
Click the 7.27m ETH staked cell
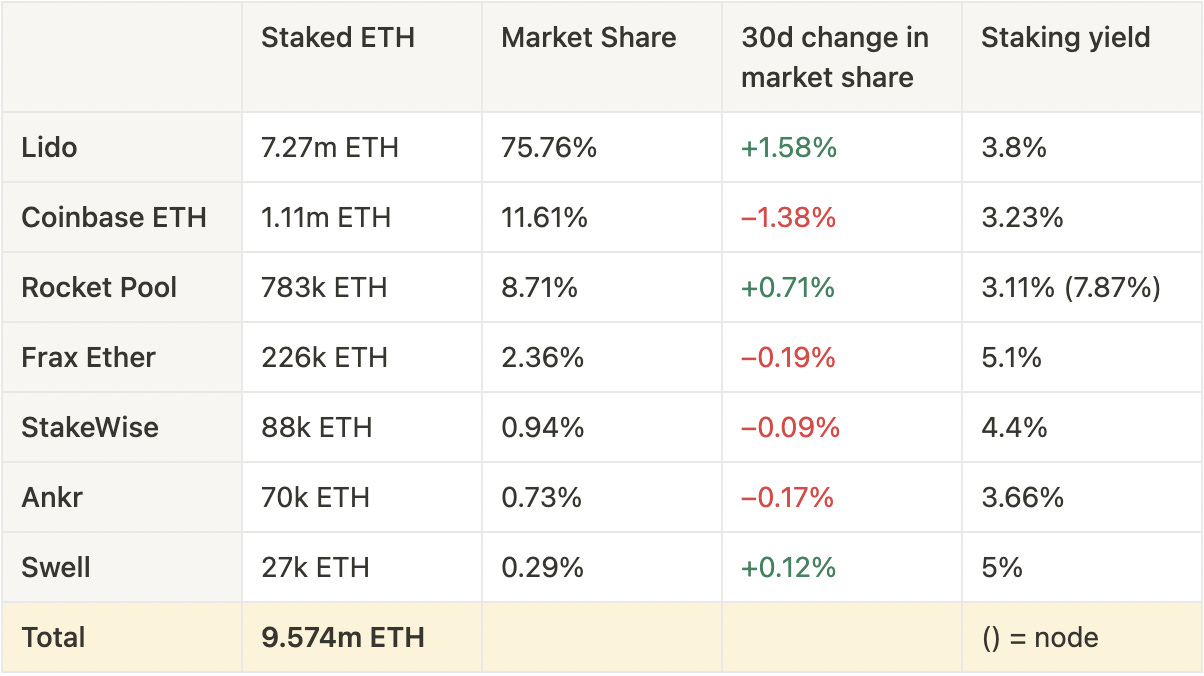tap(329, 148)
